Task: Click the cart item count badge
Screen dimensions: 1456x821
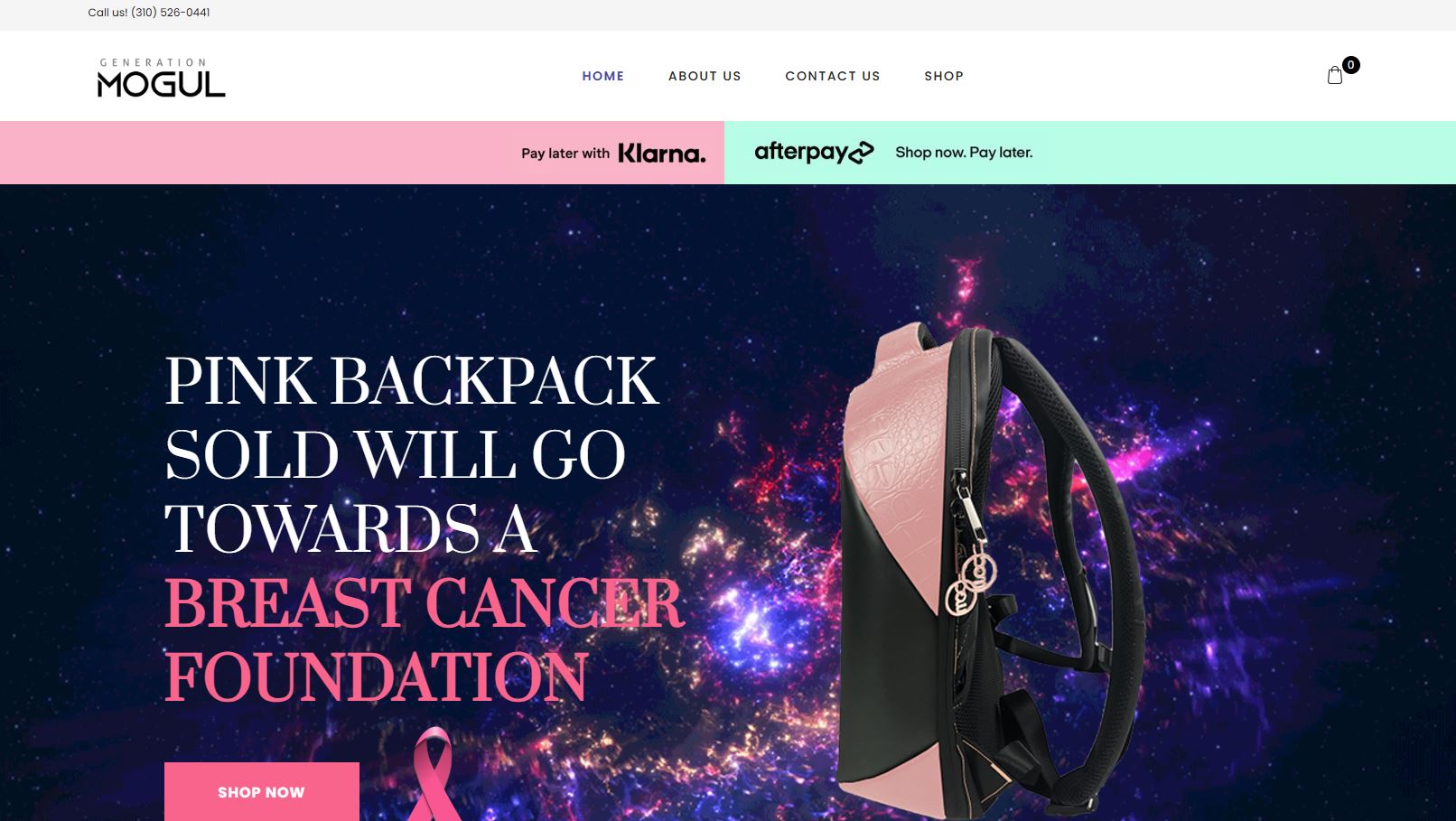Action: point(1351,65)
